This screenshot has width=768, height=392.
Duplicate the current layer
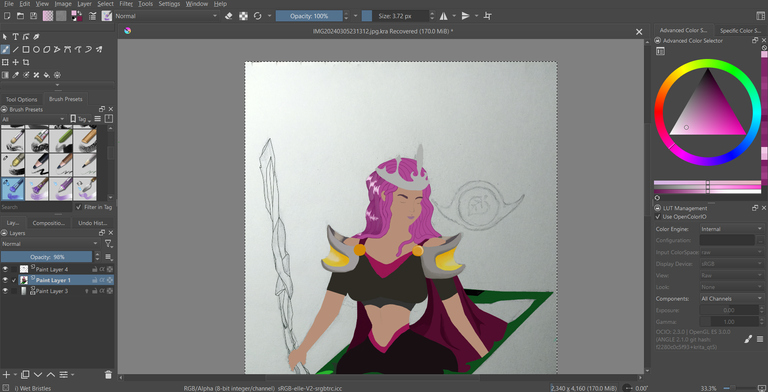[x=25, y=375]
